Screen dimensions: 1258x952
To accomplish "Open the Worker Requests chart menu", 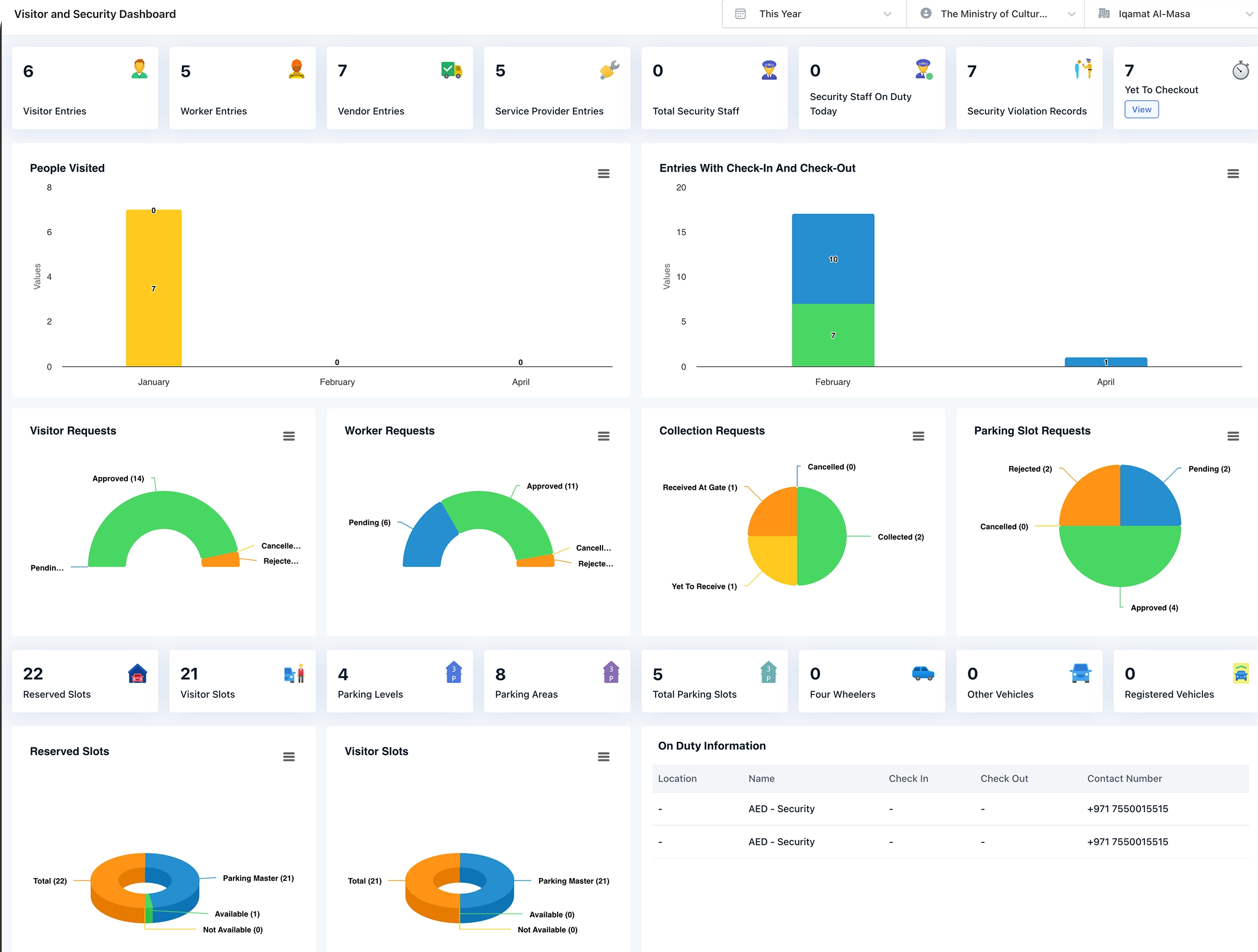I will point(603,436).
